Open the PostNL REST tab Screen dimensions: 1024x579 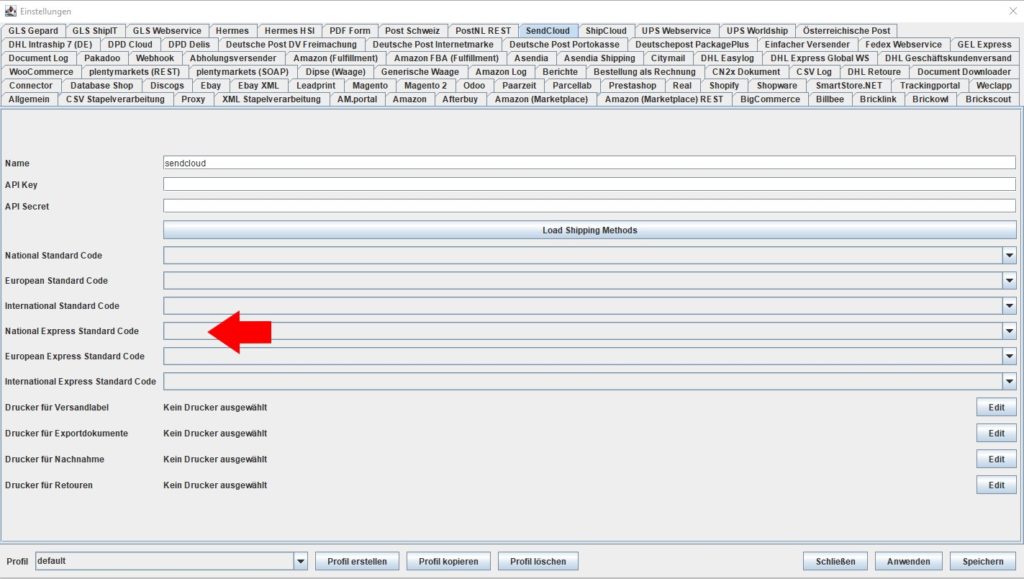(483, 31)
